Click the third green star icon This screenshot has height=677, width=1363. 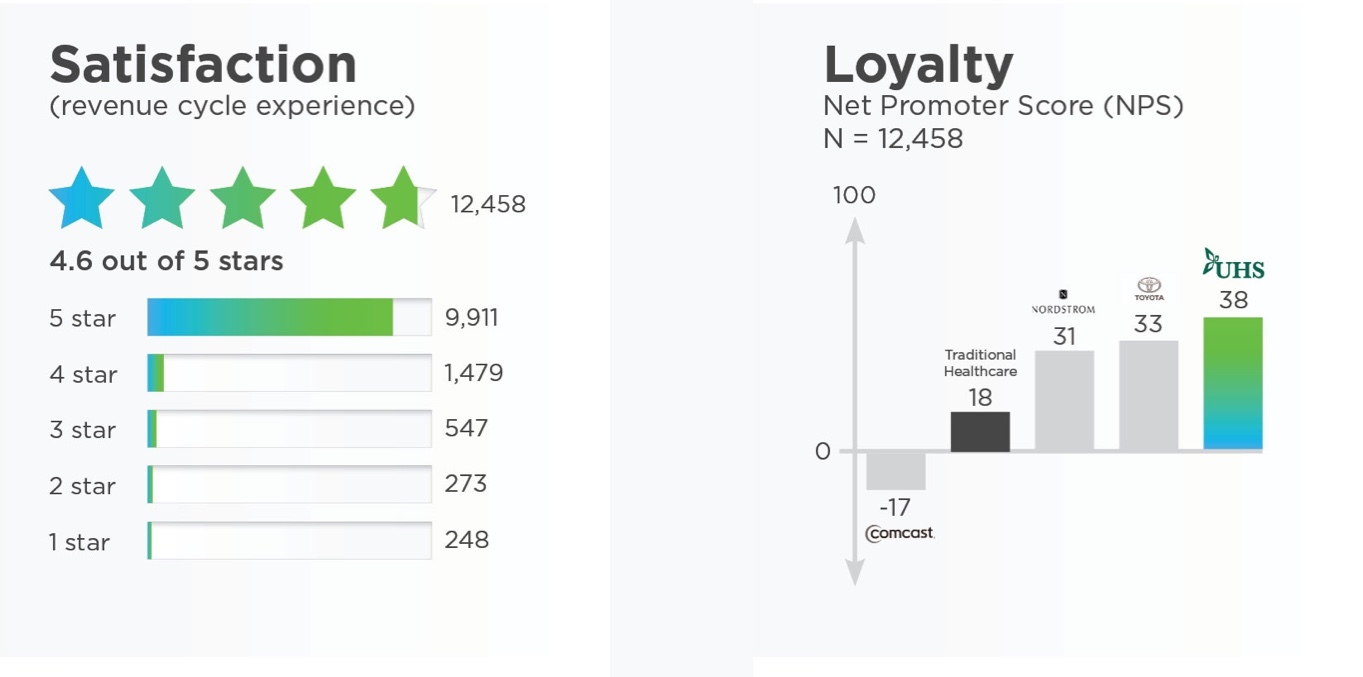click(x=242, y=199)
